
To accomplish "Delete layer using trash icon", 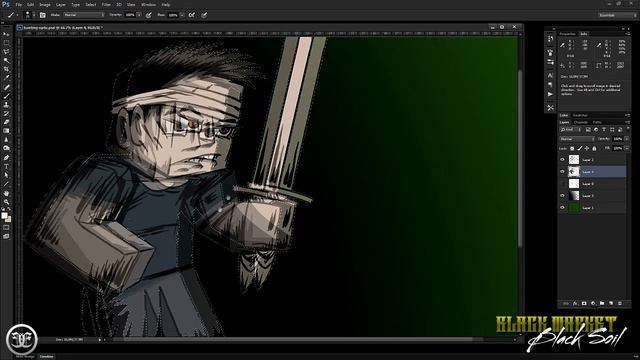I will coord(620,303).
